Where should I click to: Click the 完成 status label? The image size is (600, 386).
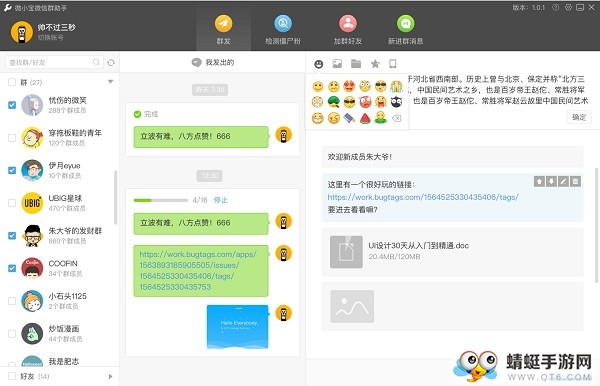pyautogui.click(x=151, y=114)
